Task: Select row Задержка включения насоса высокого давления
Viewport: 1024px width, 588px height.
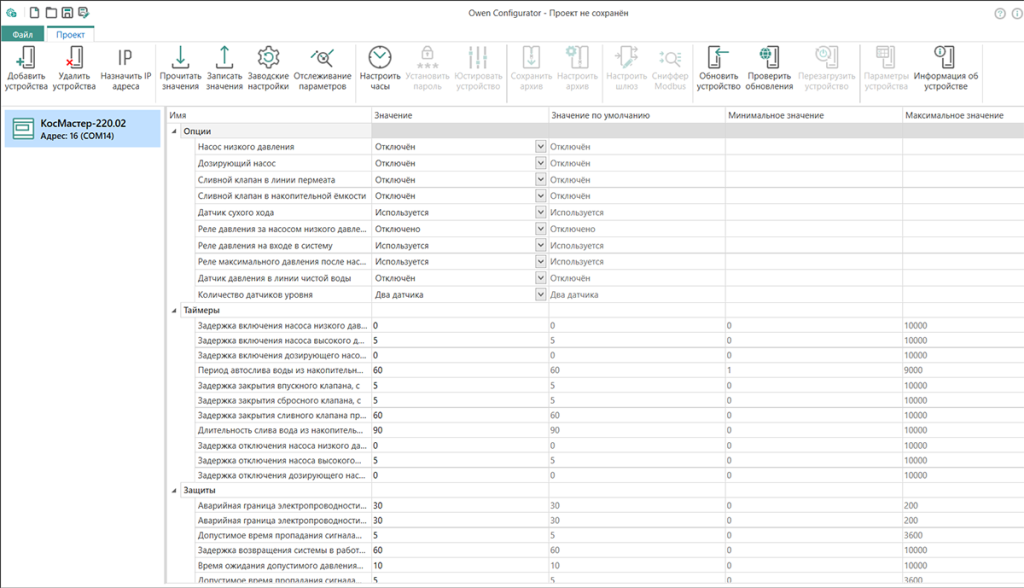Action: pyautogui.click(x=281, y=340)
